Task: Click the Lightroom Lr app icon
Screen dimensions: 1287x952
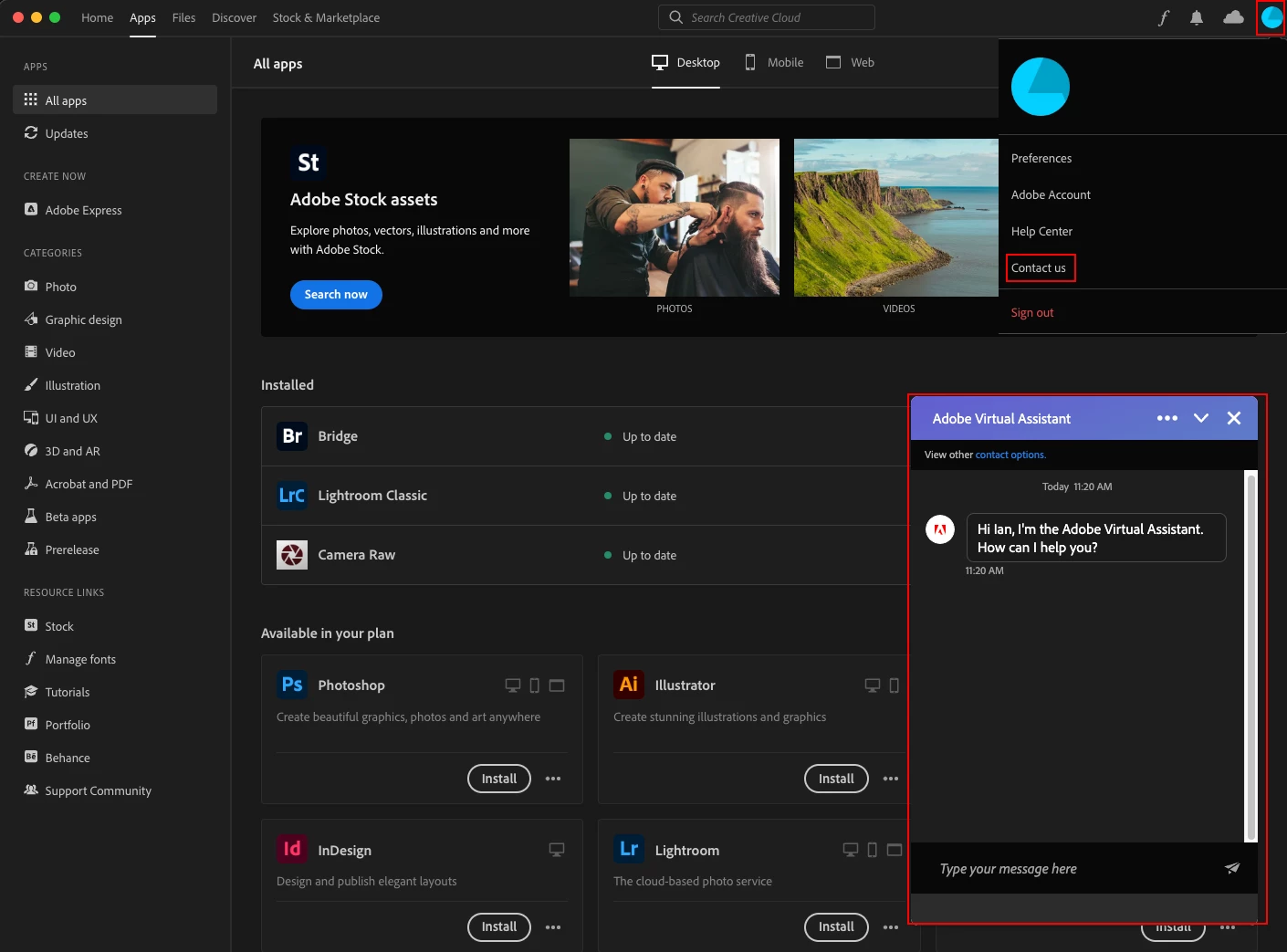Action: (x=629, y=850)
